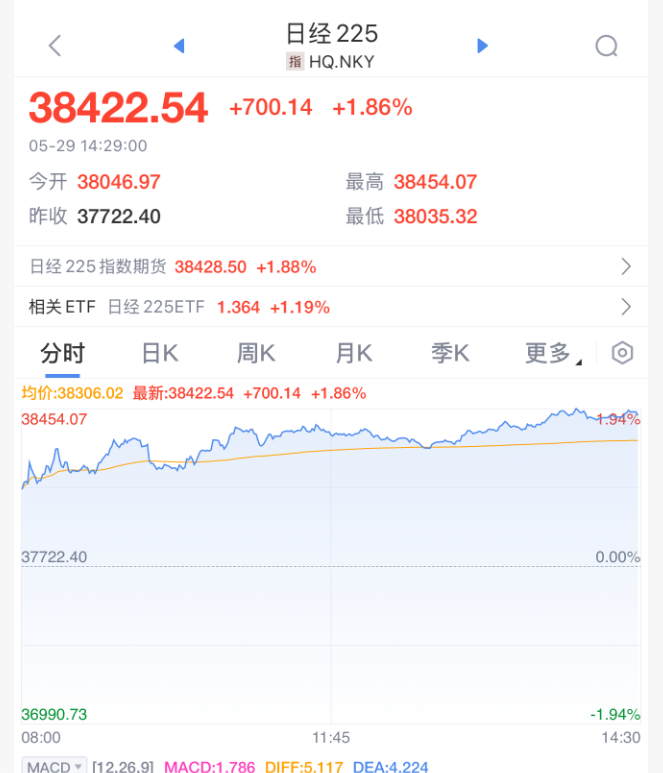The image size is (663, 773).
Task: Select the 季K chart tab
Action: pyautogui.click(x=450, y=353)
